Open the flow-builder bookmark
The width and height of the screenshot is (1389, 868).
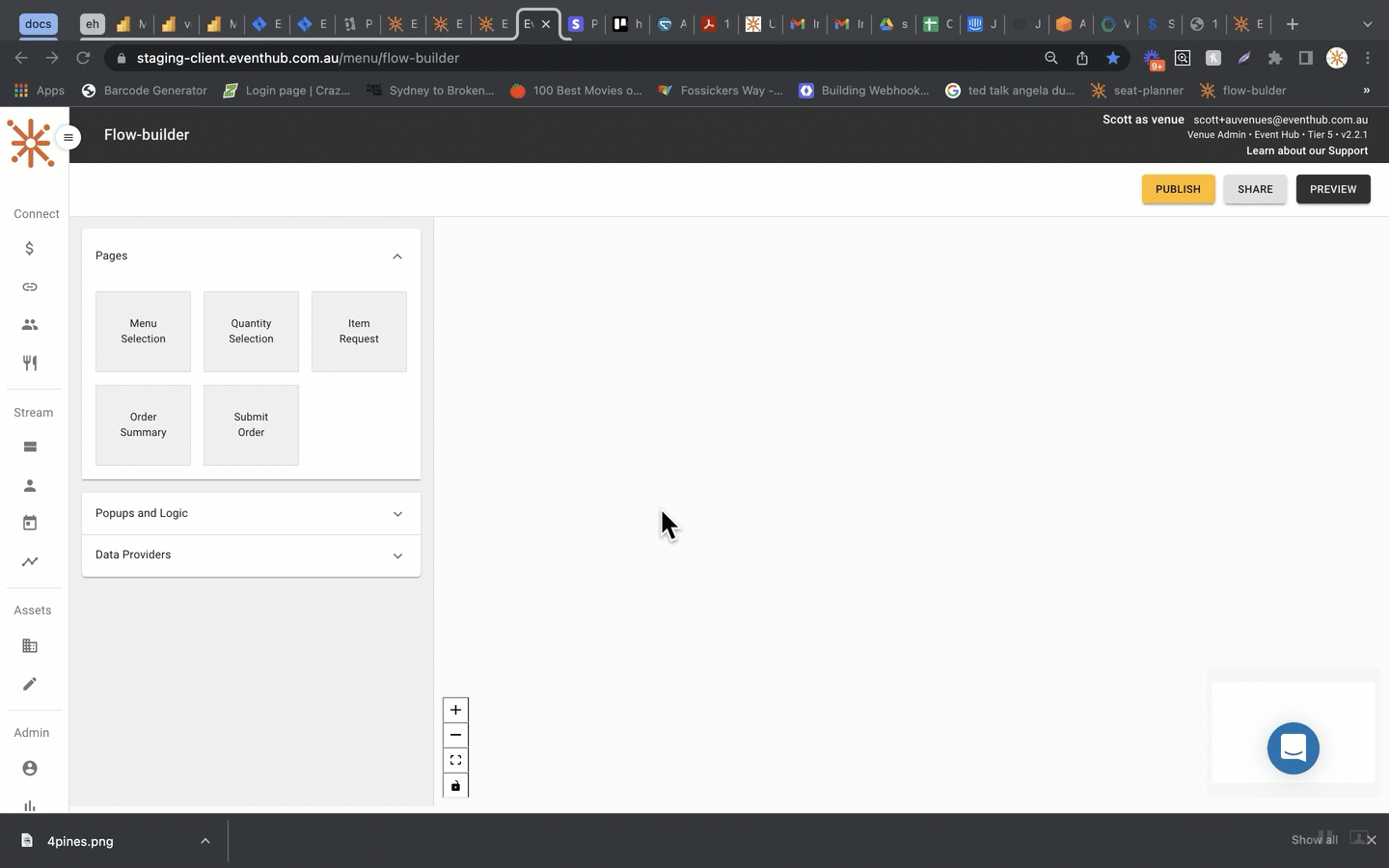(x=1242, y=91)
